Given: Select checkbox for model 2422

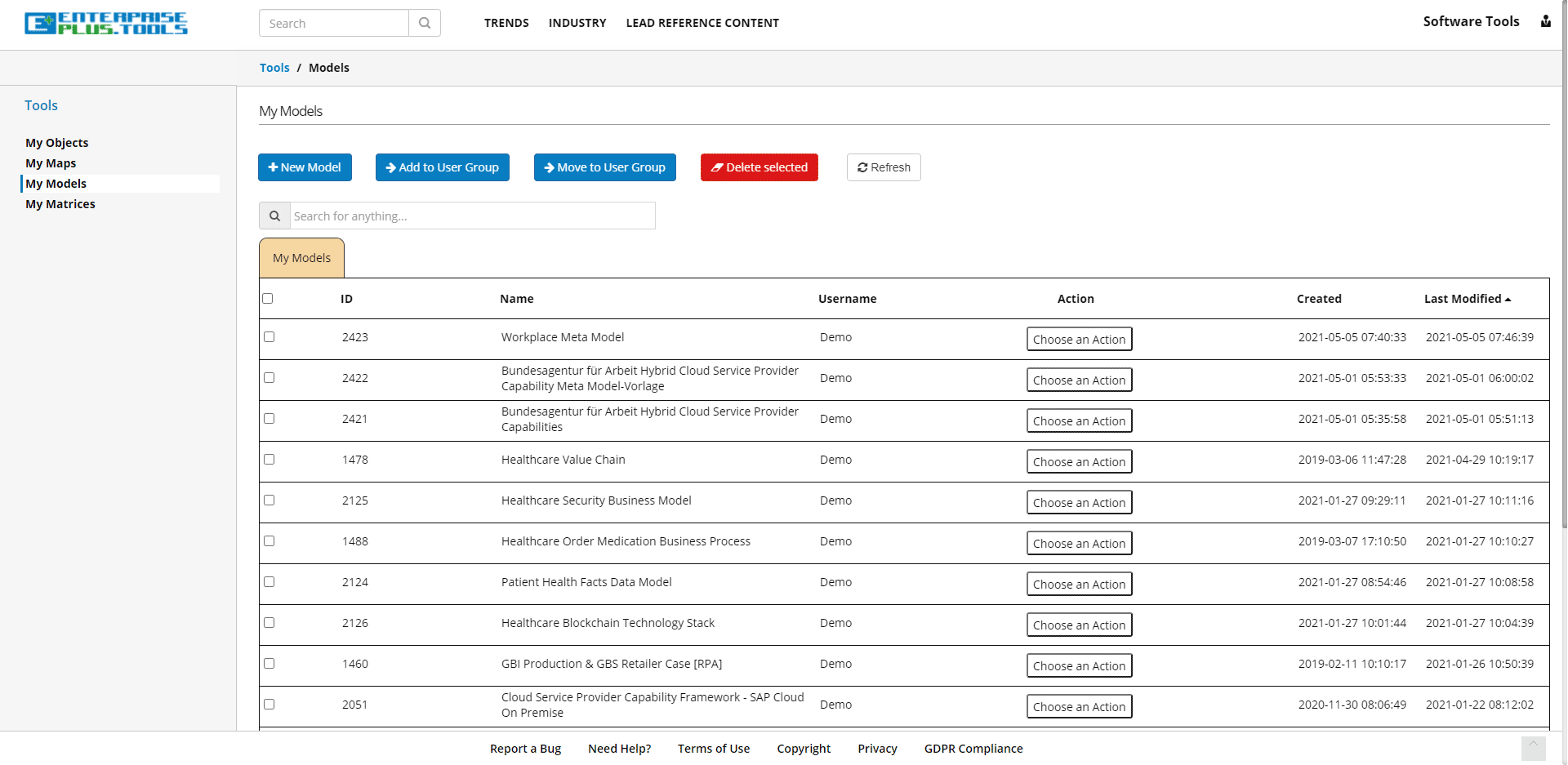Looking at the screenshot, I should tap(269, 377).
